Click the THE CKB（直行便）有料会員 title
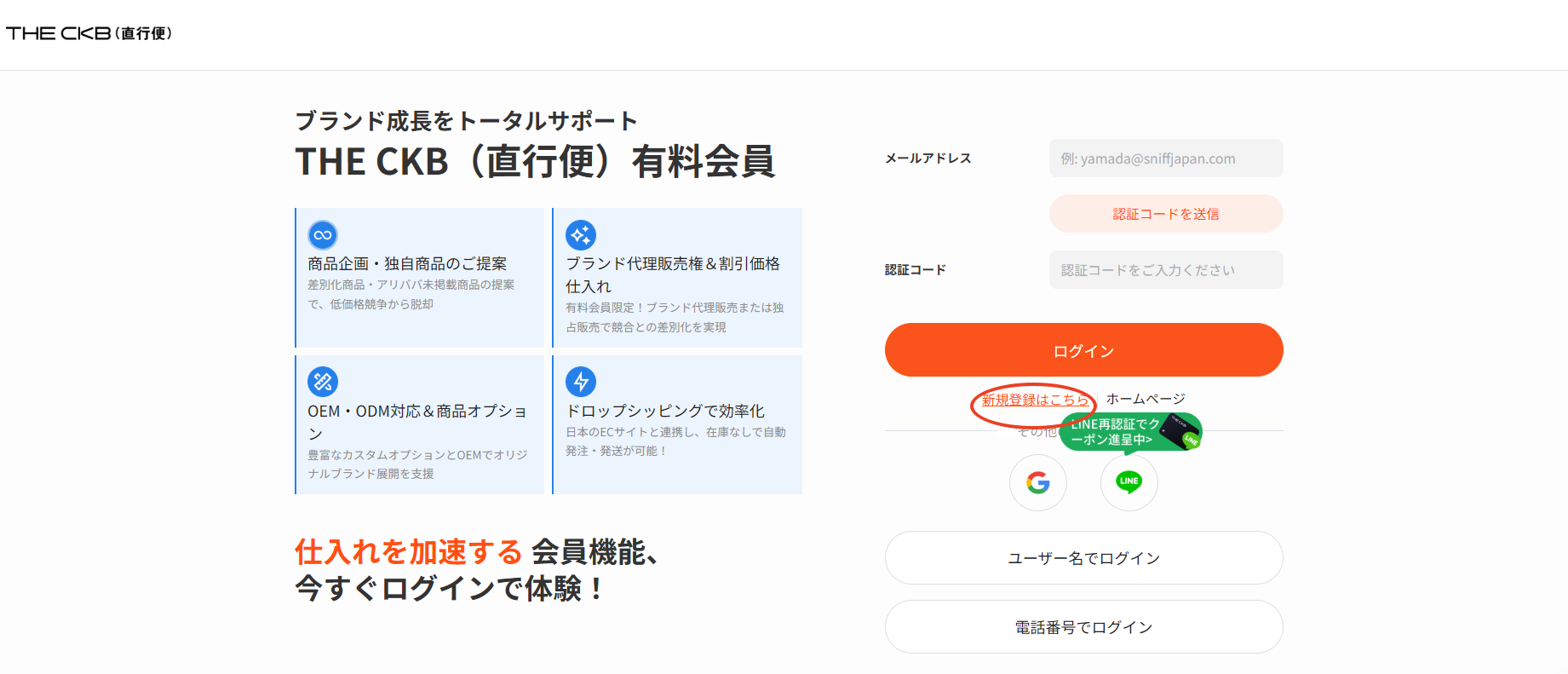 535,162
